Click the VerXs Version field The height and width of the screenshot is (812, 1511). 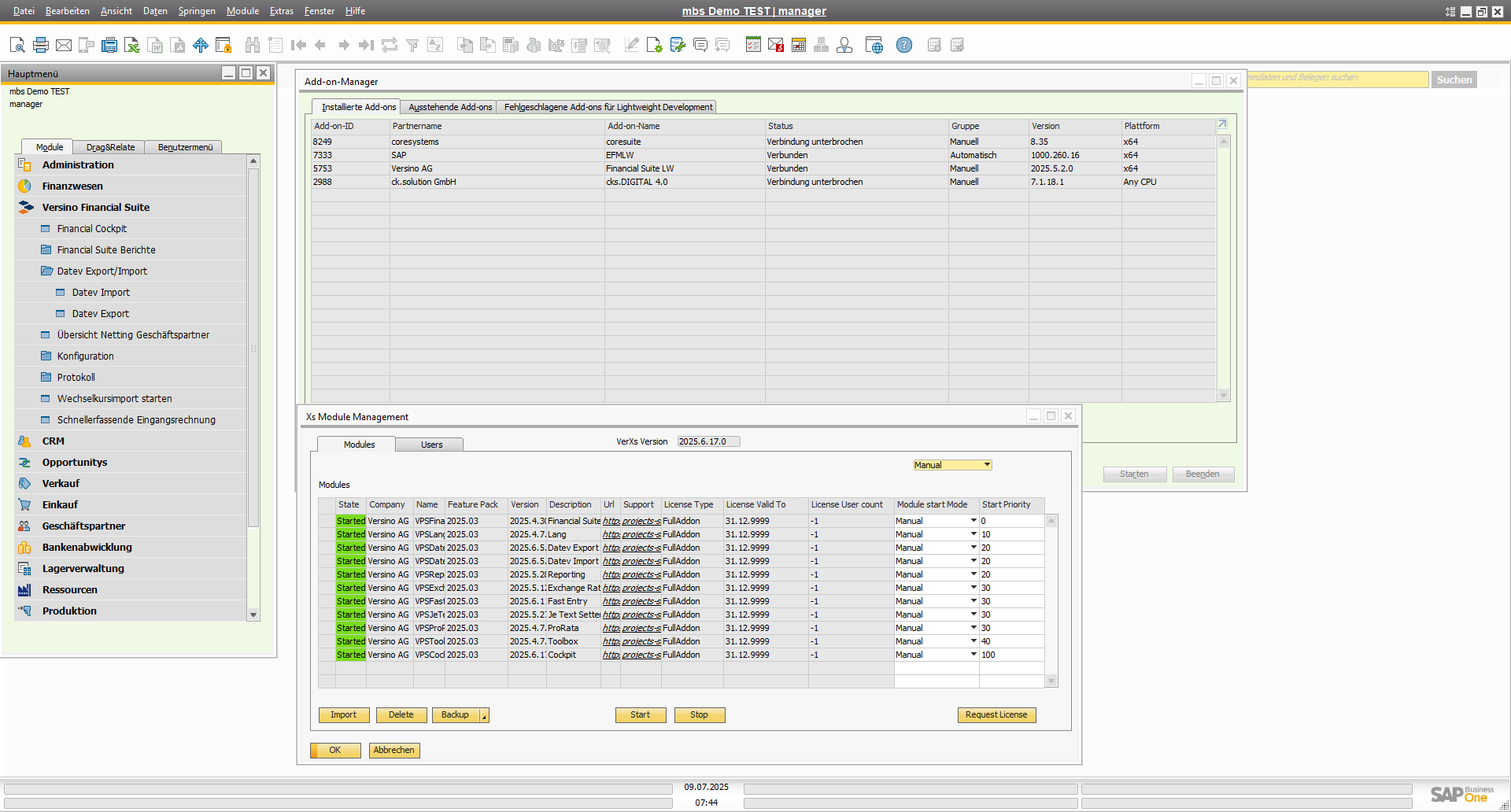(x=708, y=442)
